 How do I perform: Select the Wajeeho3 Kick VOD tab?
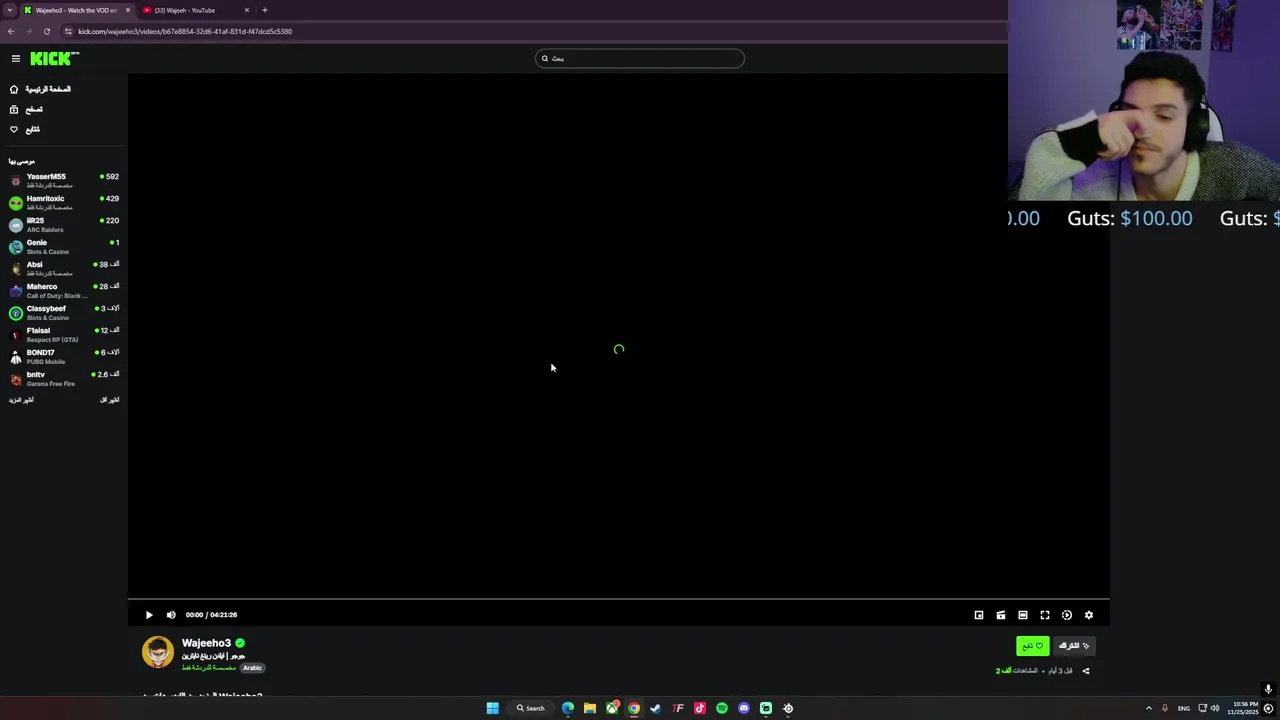tap(76, 10)
